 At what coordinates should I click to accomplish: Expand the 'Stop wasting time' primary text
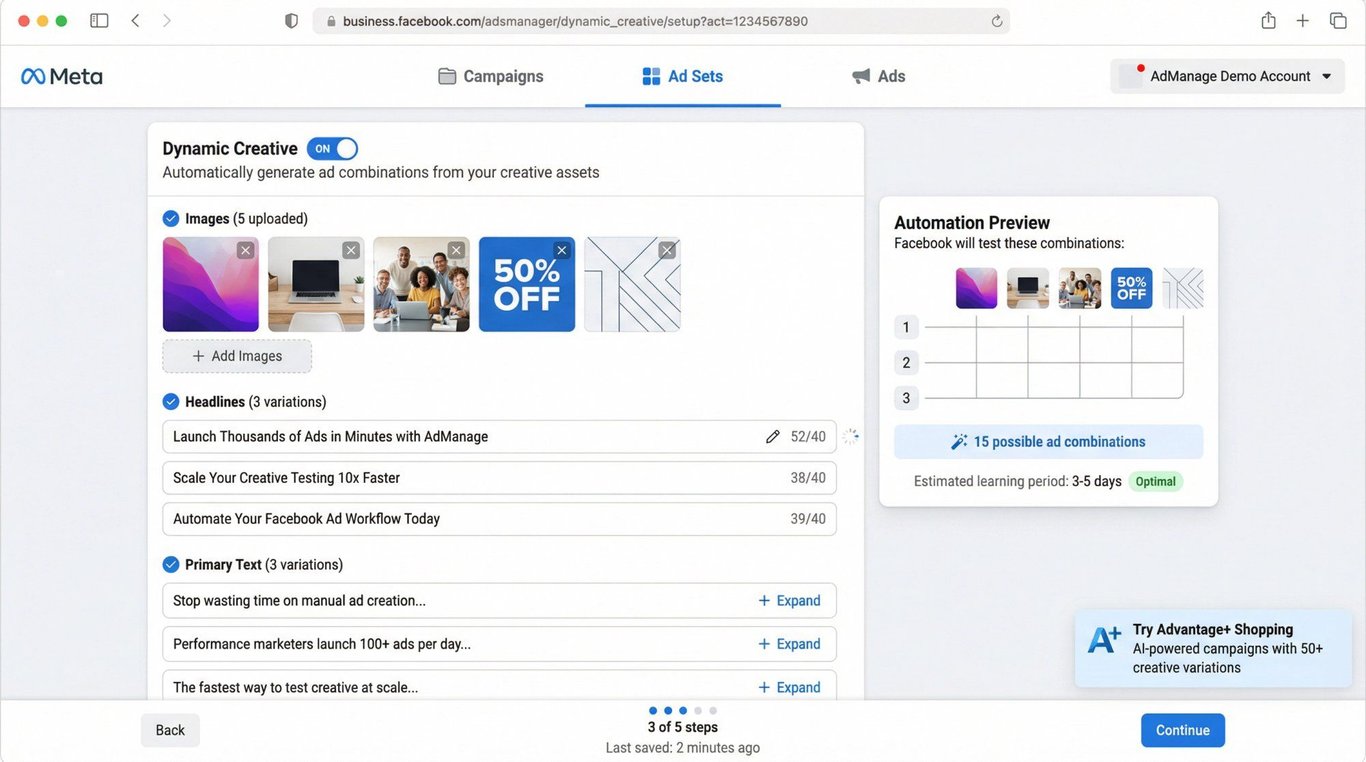click(x=789, y=601)
